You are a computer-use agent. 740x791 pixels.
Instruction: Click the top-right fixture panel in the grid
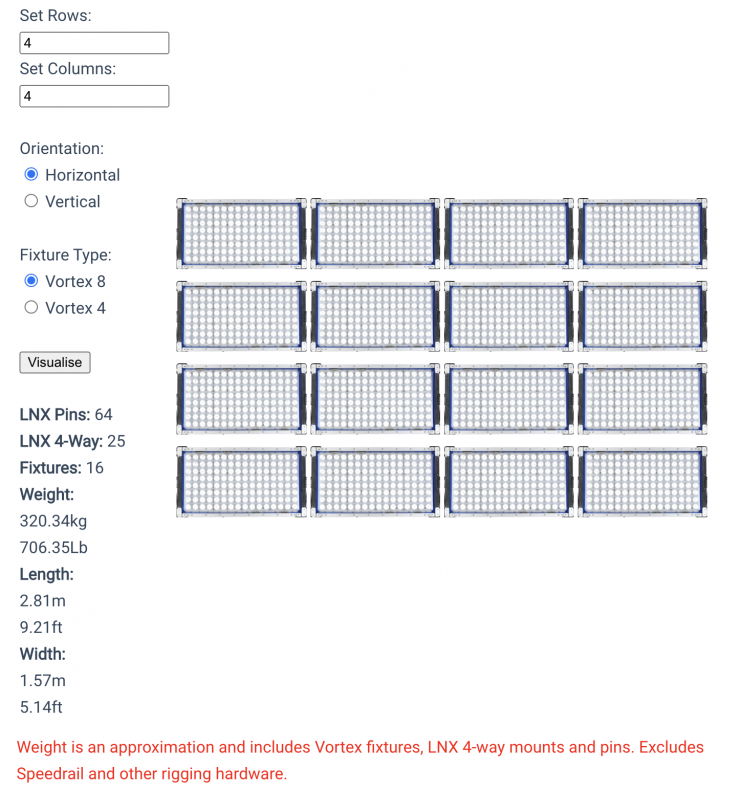pyautogui.click(x=642, y=234)
